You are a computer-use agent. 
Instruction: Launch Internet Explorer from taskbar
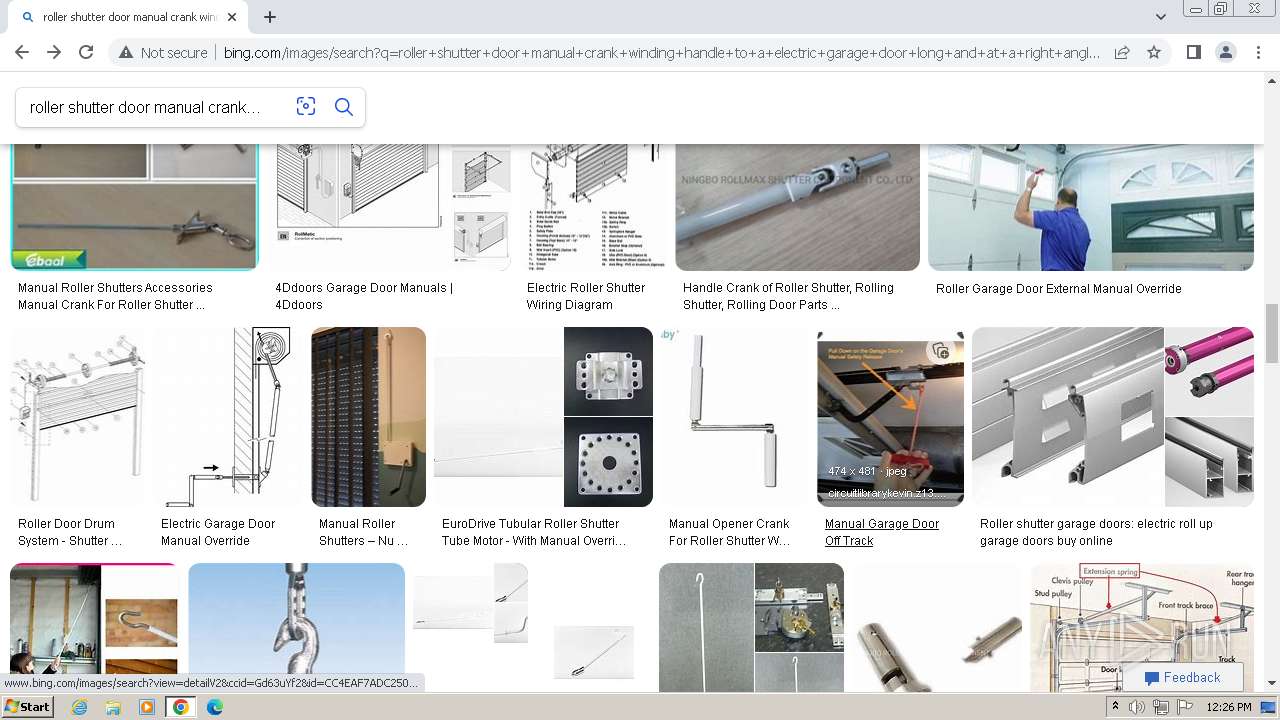[x=80, y=707]
